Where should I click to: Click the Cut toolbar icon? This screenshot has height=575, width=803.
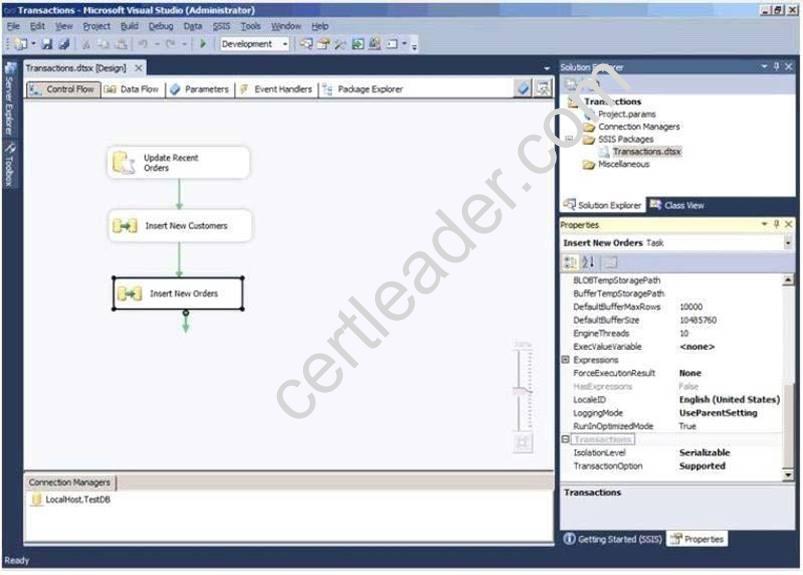tap(86, 45)
